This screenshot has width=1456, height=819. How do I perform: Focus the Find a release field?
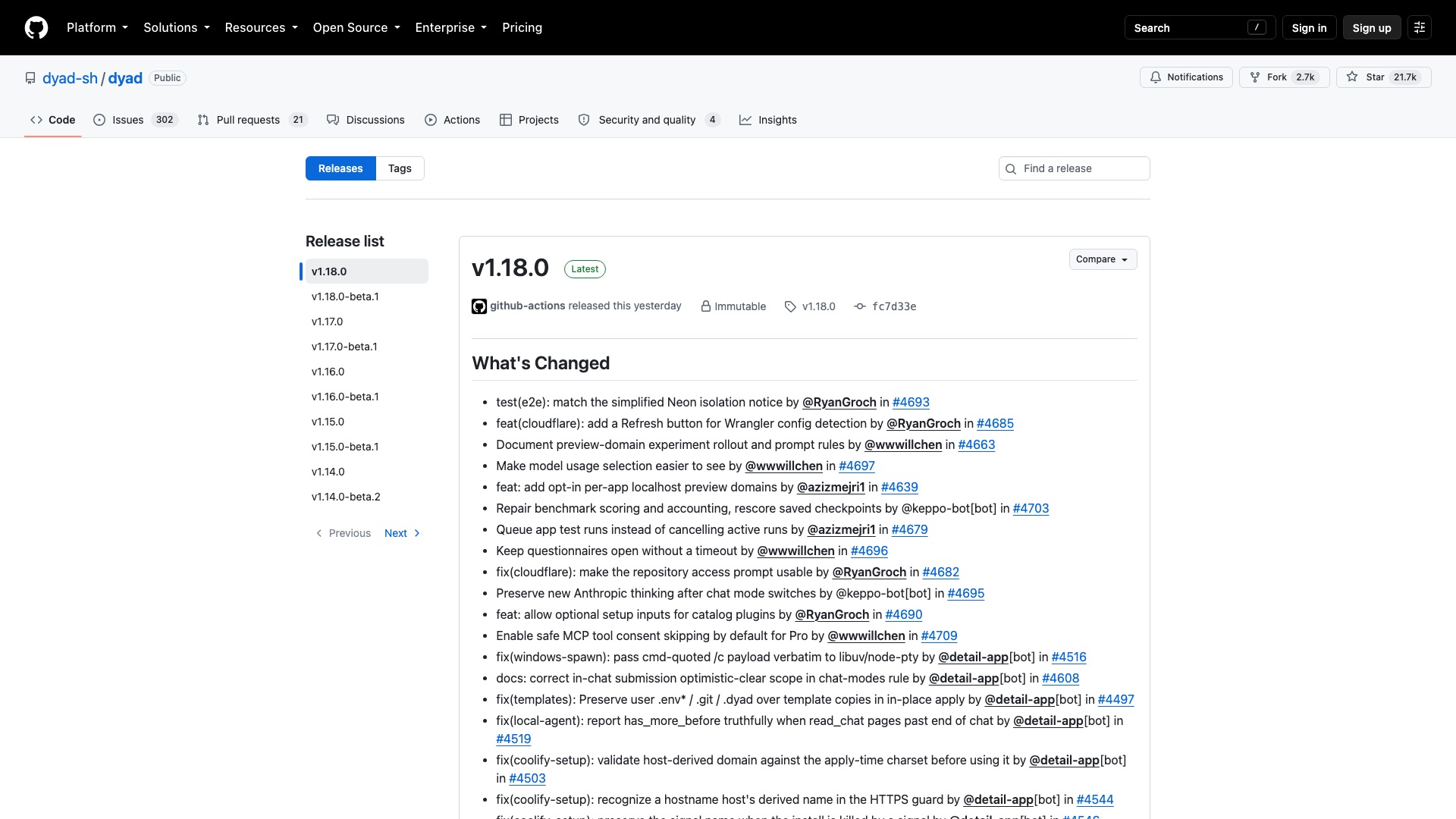(x=1074, y=168)
